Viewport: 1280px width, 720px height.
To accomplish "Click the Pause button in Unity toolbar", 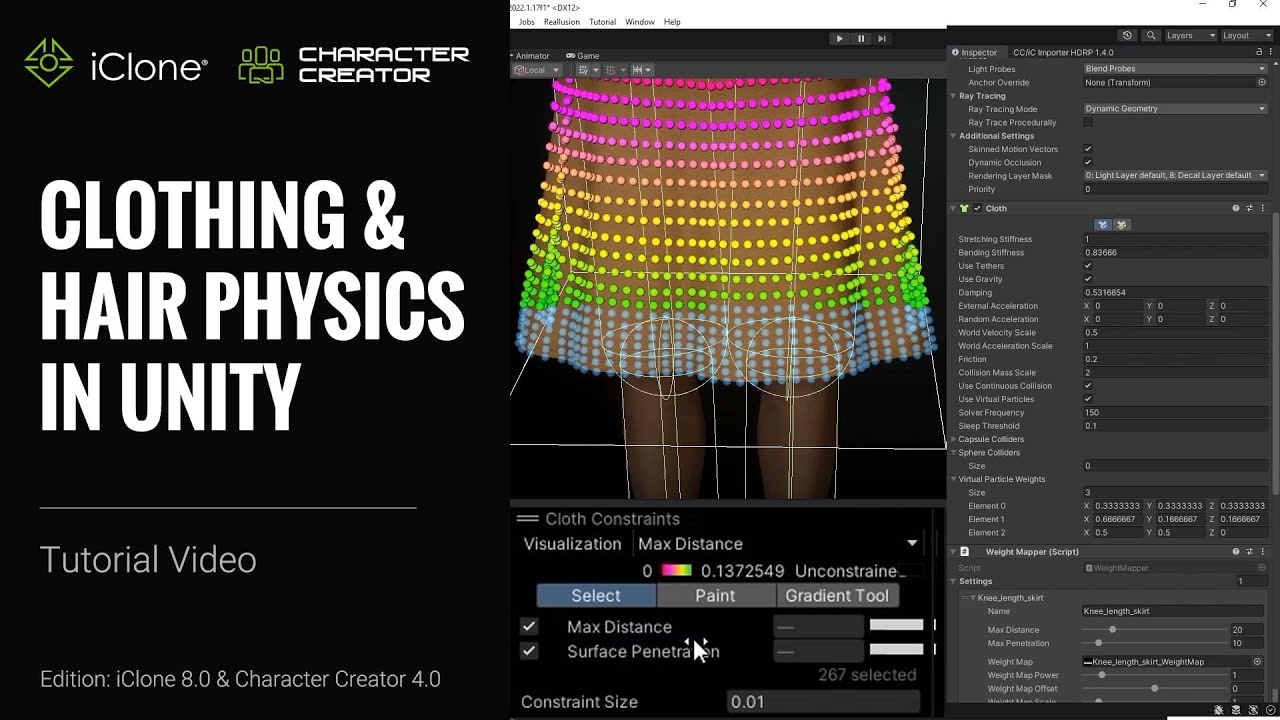I will pos(861,39).
